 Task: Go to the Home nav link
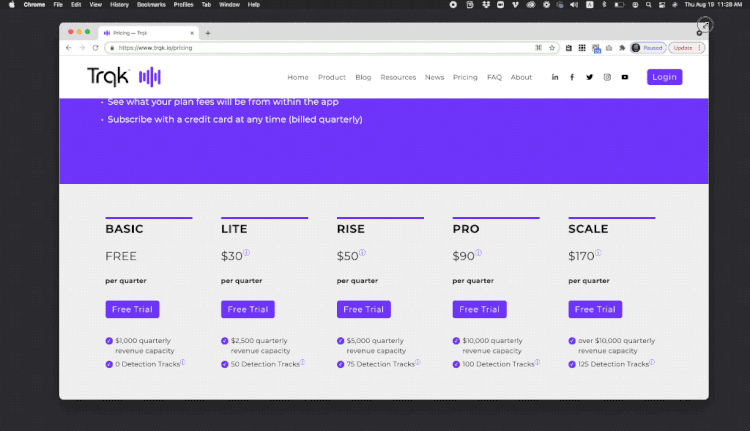pyautogui.click(x=298, y=77)
